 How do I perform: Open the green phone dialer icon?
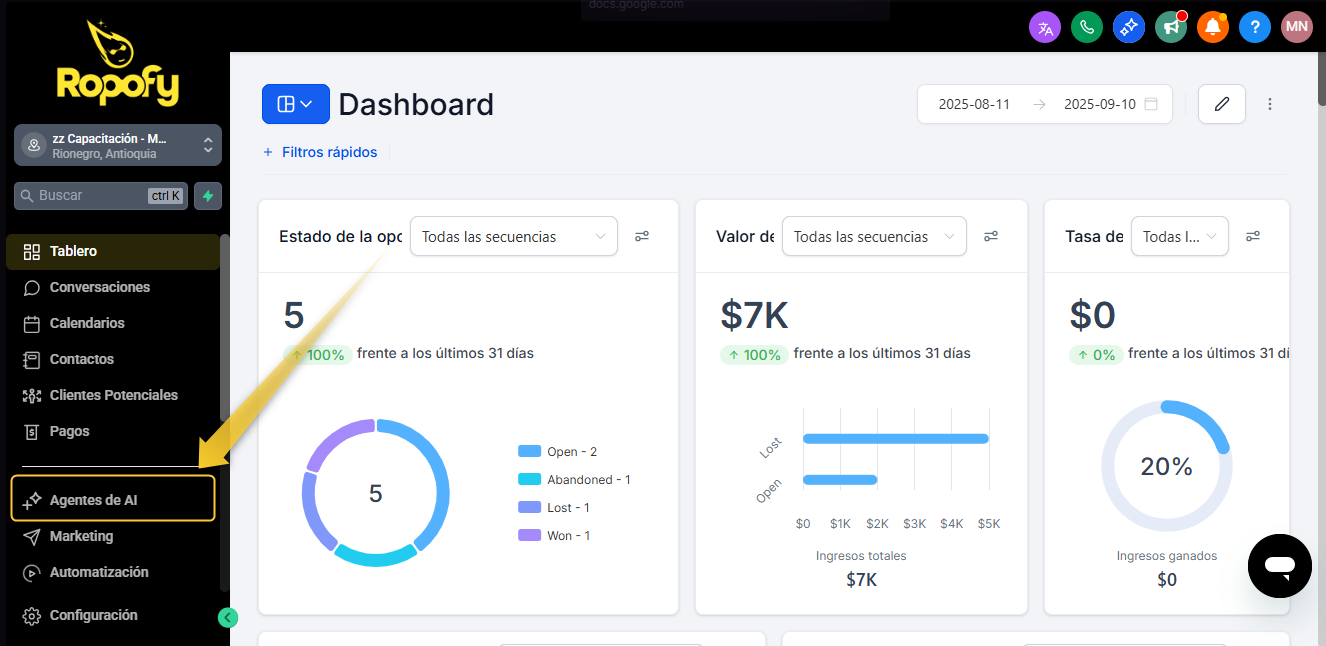click(x=1087, y=27)
